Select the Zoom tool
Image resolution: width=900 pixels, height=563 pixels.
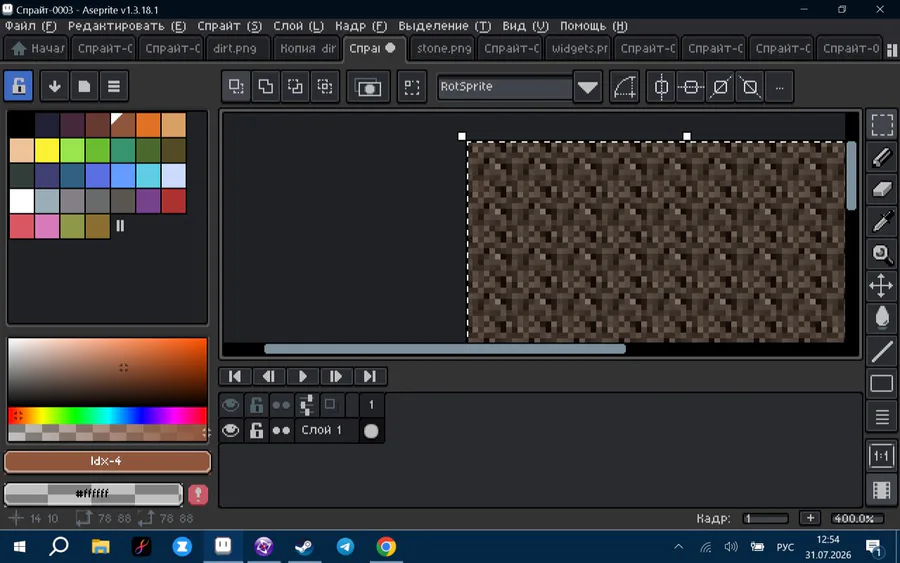coord(882,254)
